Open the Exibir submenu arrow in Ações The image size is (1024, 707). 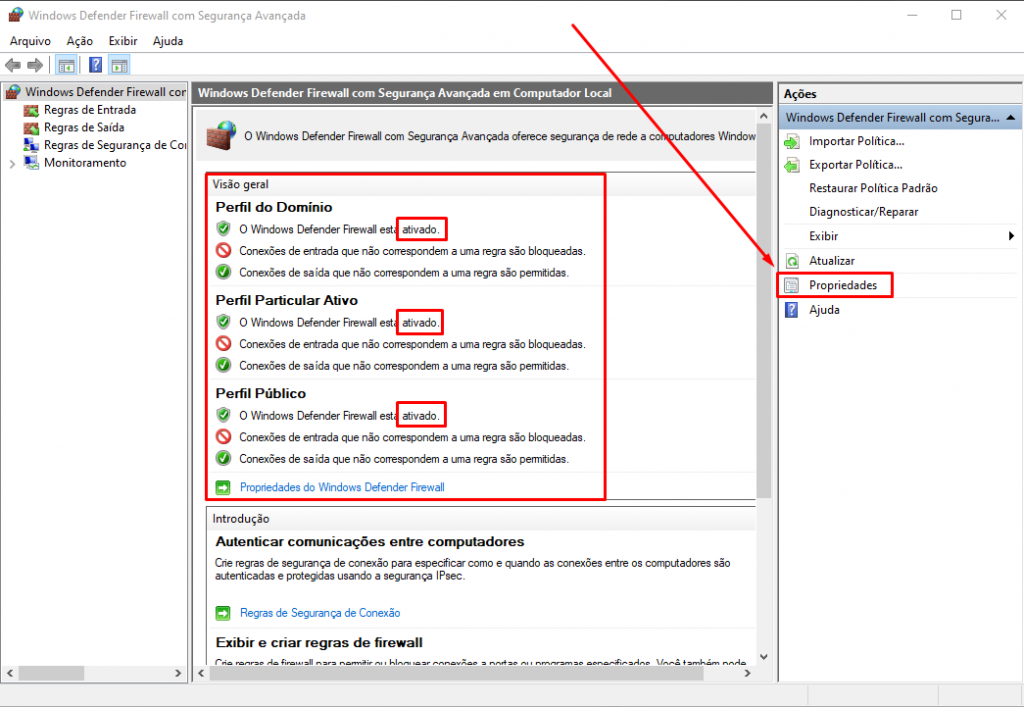[1011, 236]
